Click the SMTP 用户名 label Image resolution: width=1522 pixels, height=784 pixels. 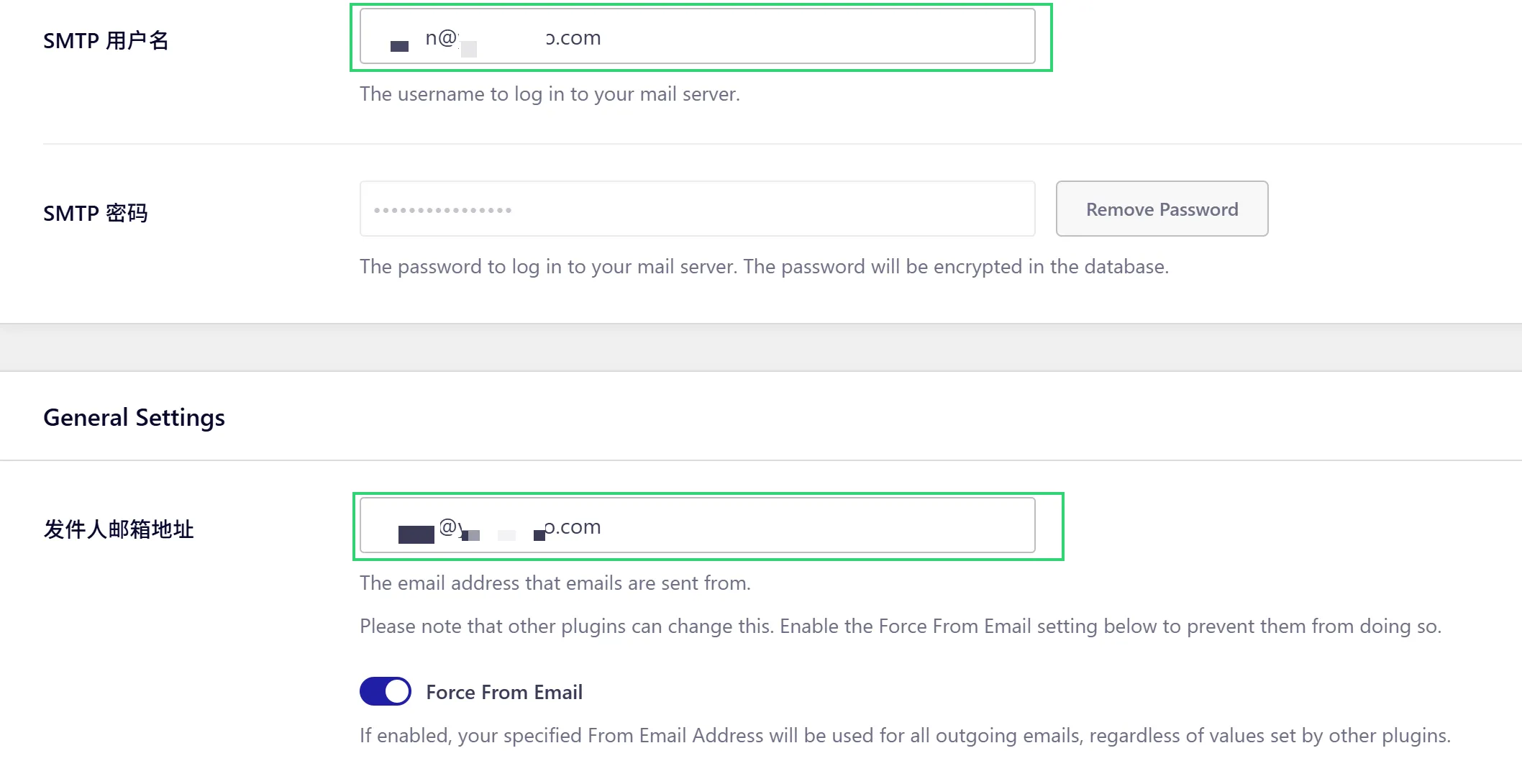[106, 41]
